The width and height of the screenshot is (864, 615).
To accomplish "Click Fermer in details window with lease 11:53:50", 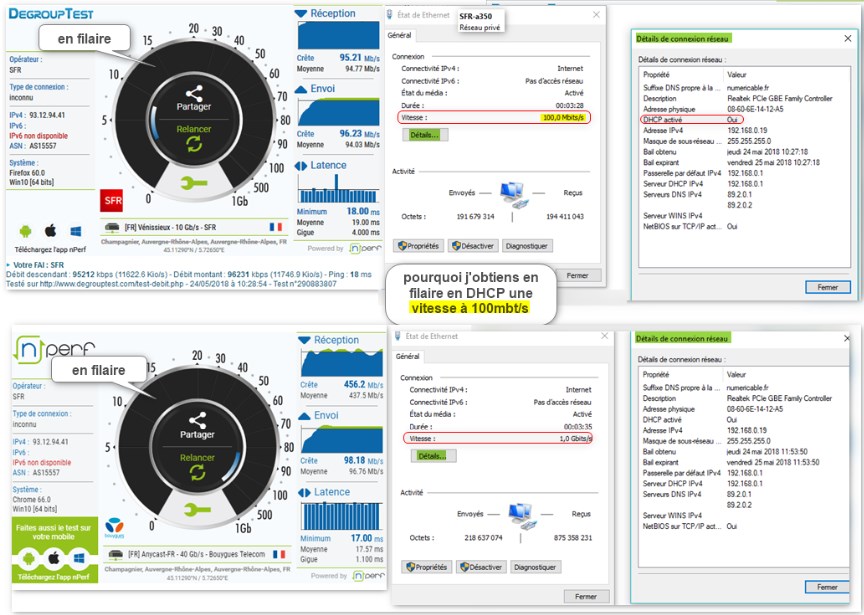I will (827, 587).
